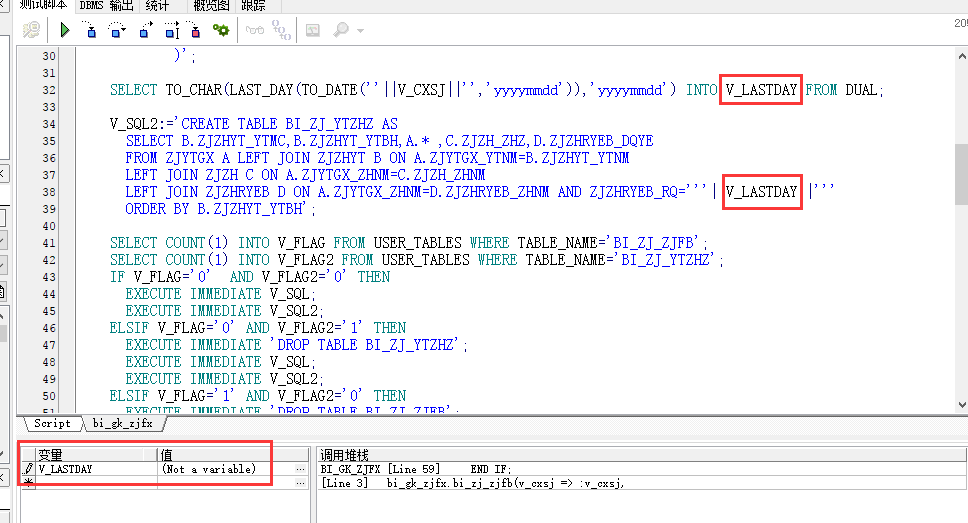Select the bi_gk_zjfx bottom tab
The image size is (968, 523).
[x=123, y=424]
